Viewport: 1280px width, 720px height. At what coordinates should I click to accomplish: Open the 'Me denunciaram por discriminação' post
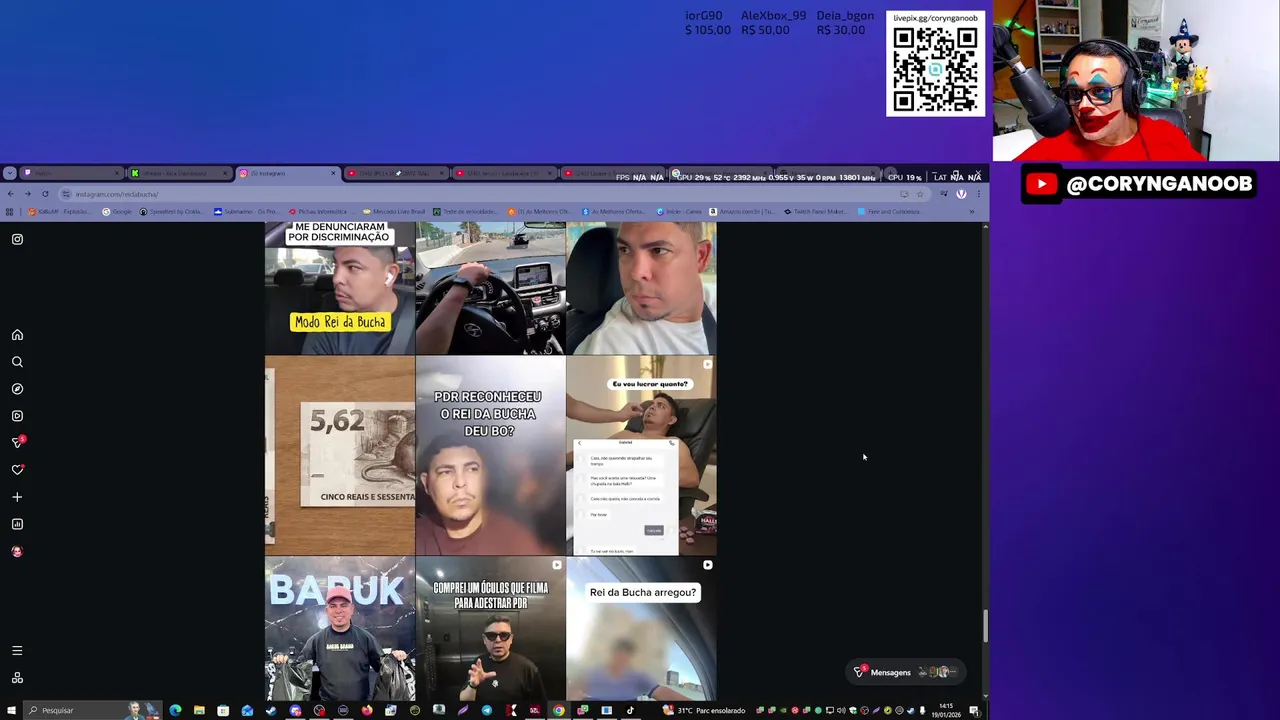pos(340,288)
